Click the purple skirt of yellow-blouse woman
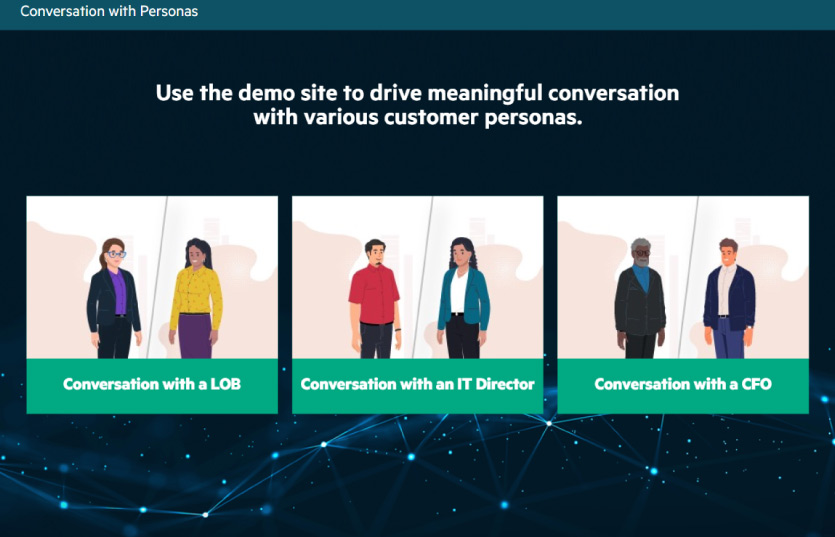Screen dimensions: 835x537 [196, 336]
